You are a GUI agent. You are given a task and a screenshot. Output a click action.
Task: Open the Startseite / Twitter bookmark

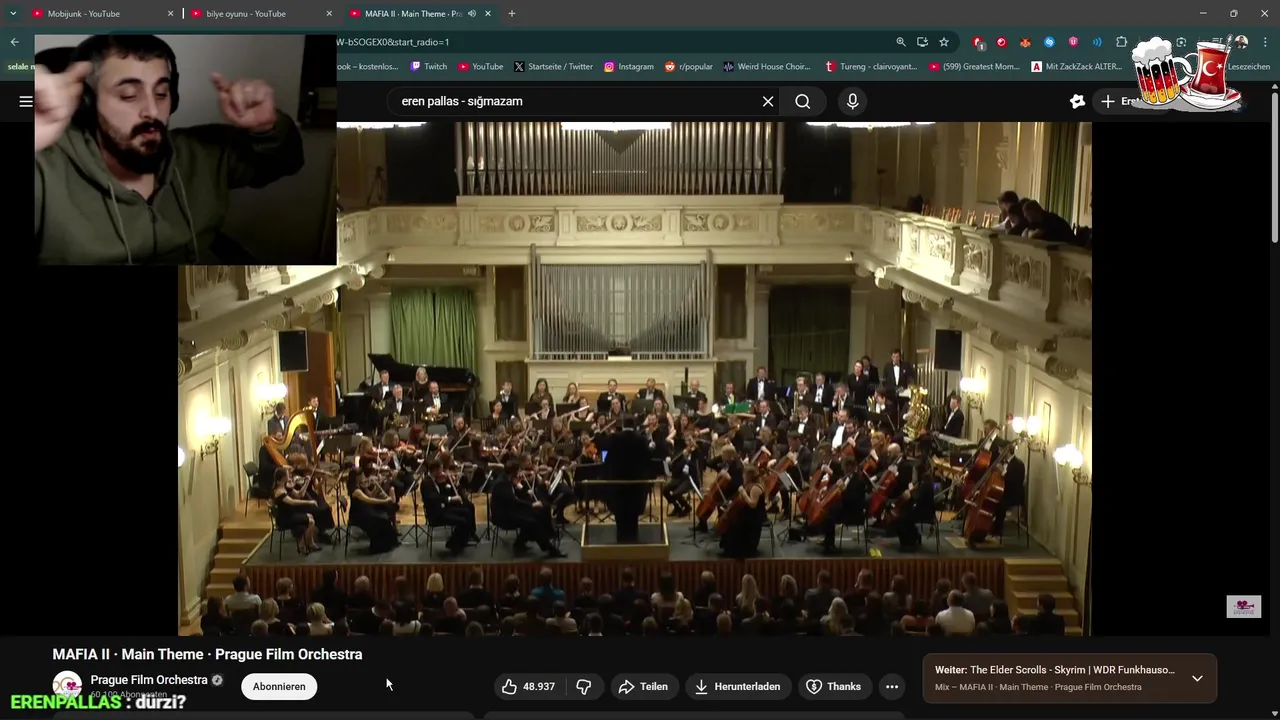[553, 67]
